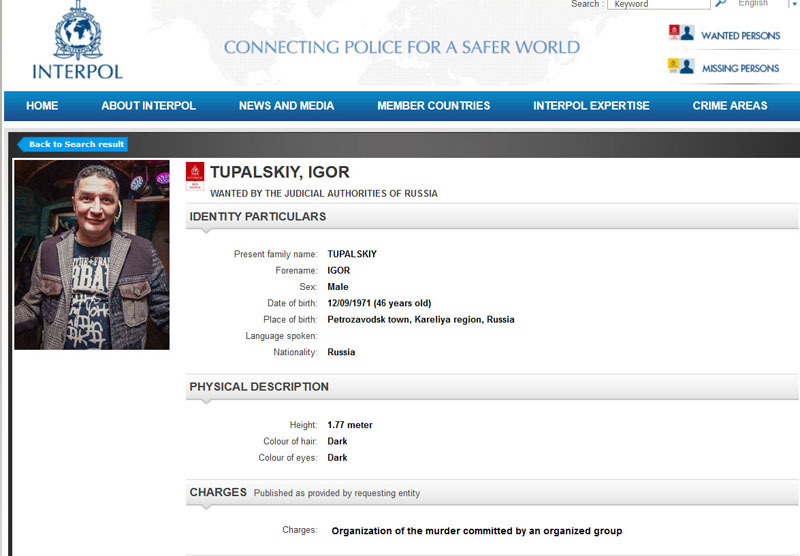
Task: Click the family name value TUPALSKIY
Action: point(352,254)
